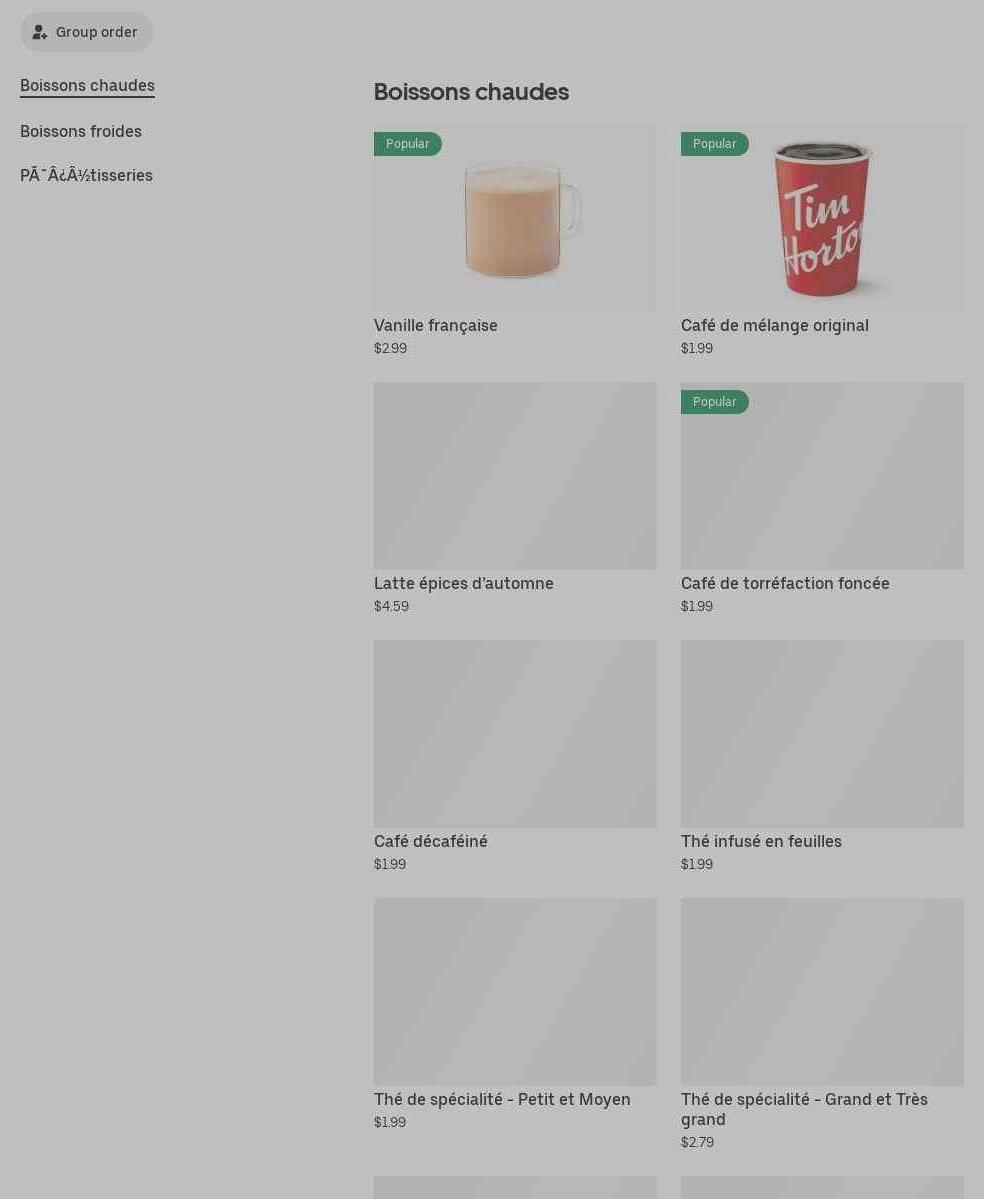
Task: Click the Tim Hortons red cup image
Action: click(822, 219)
